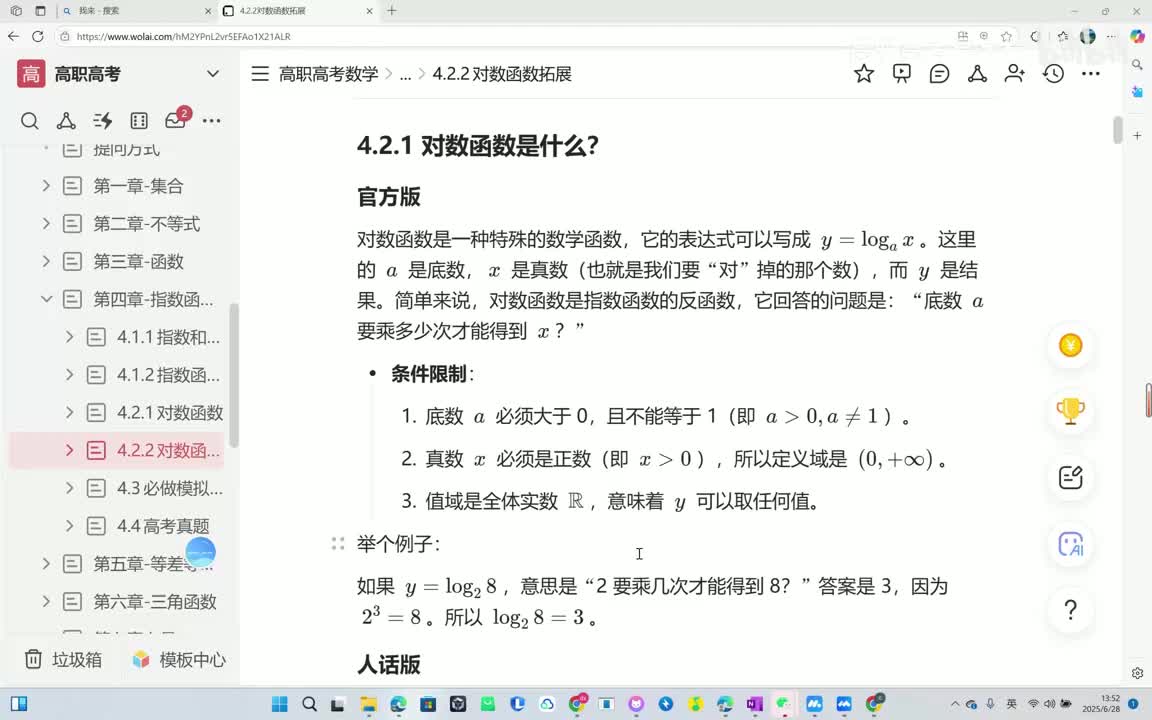Viewport: 1152px width, 720px height.
Task: Click 4.2.2 对数函数拓展 breadcrumb title
Action: 502,73
